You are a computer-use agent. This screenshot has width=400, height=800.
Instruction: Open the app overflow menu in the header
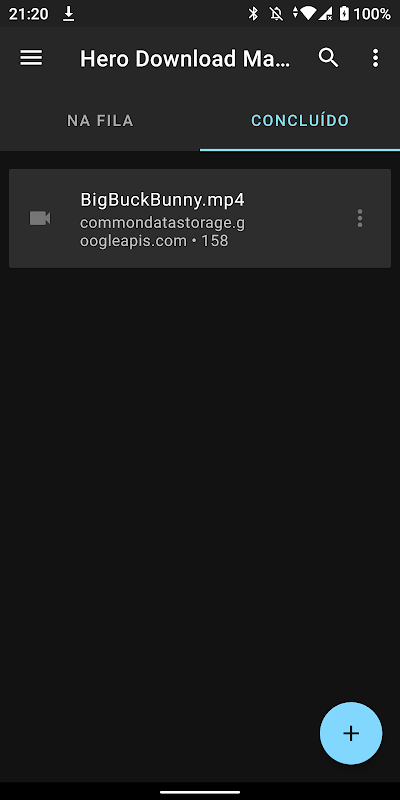[x=376, y=58]
